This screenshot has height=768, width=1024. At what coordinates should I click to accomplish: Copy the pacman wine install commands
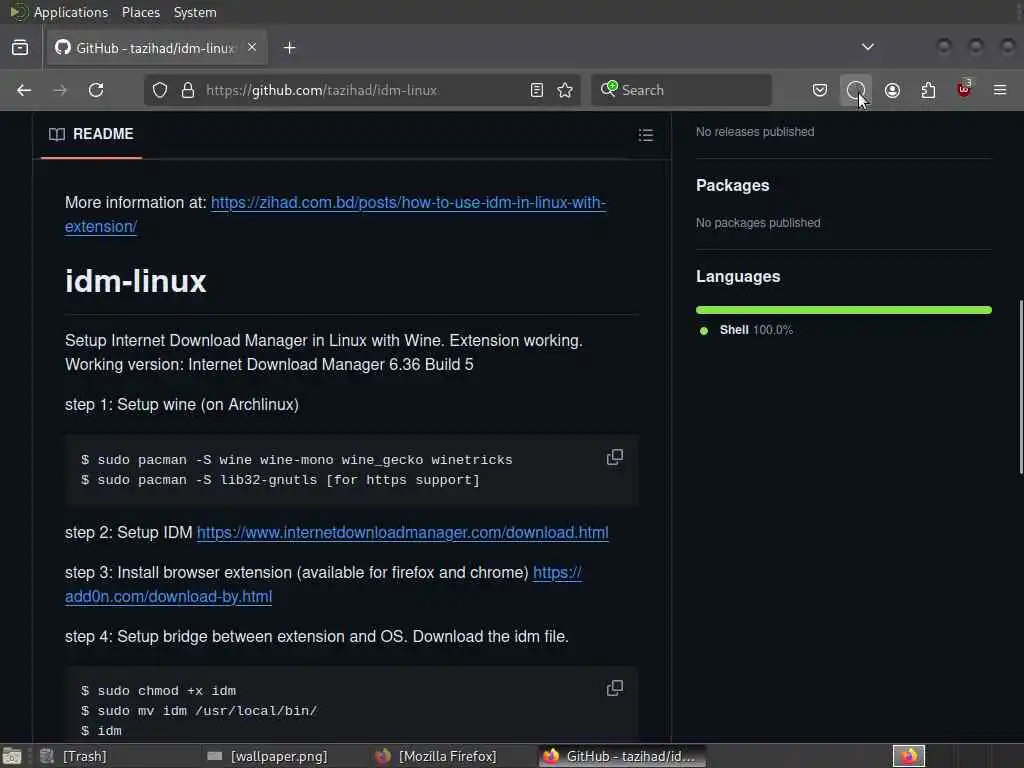[x=615, y=457]
